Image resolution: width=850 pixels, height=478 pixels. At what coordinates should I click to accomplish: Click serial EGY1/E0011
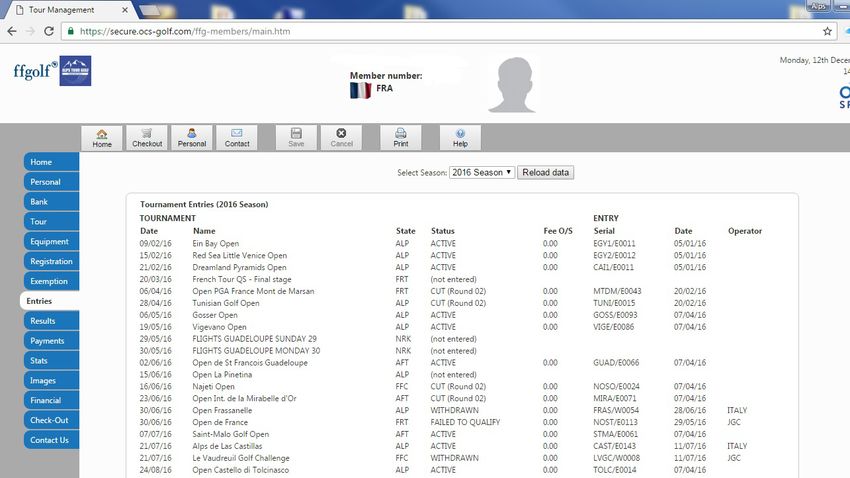click(614, 243)
